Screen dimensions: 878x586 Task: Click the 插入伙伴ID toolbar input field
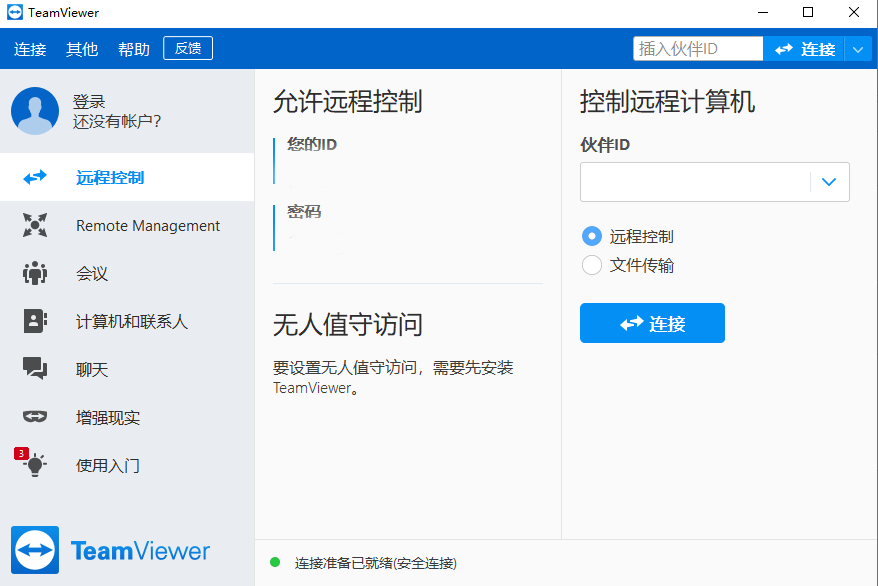[698, 49]
